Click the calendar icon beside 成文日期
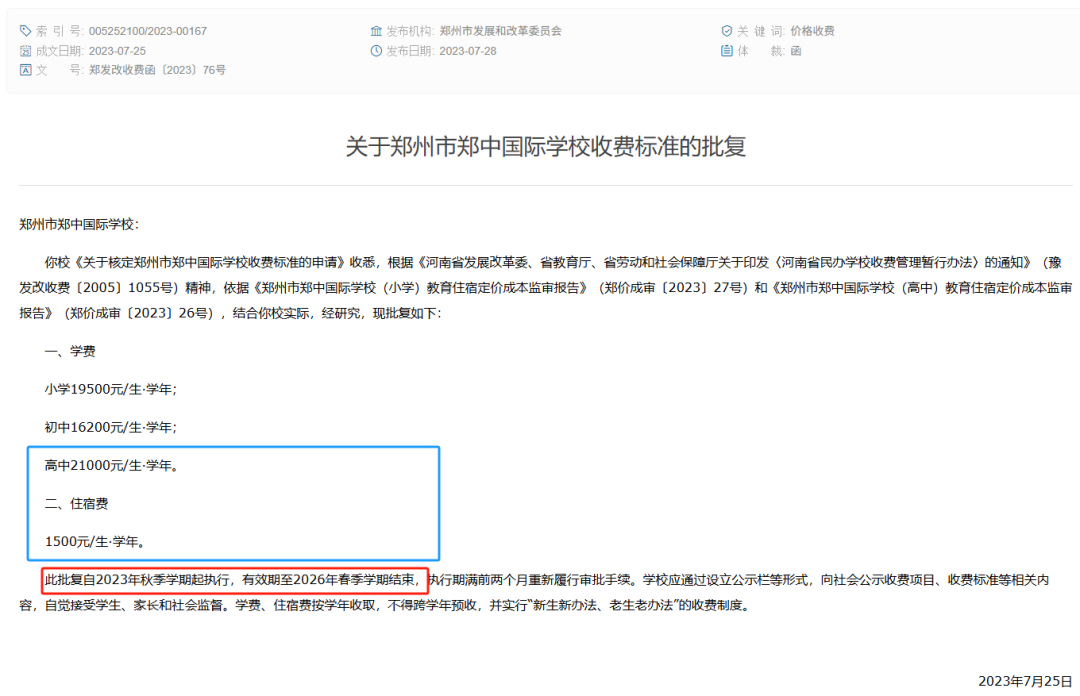Image resolution: width=1080 pixels, height=696 pixels. tap(26, 50)
